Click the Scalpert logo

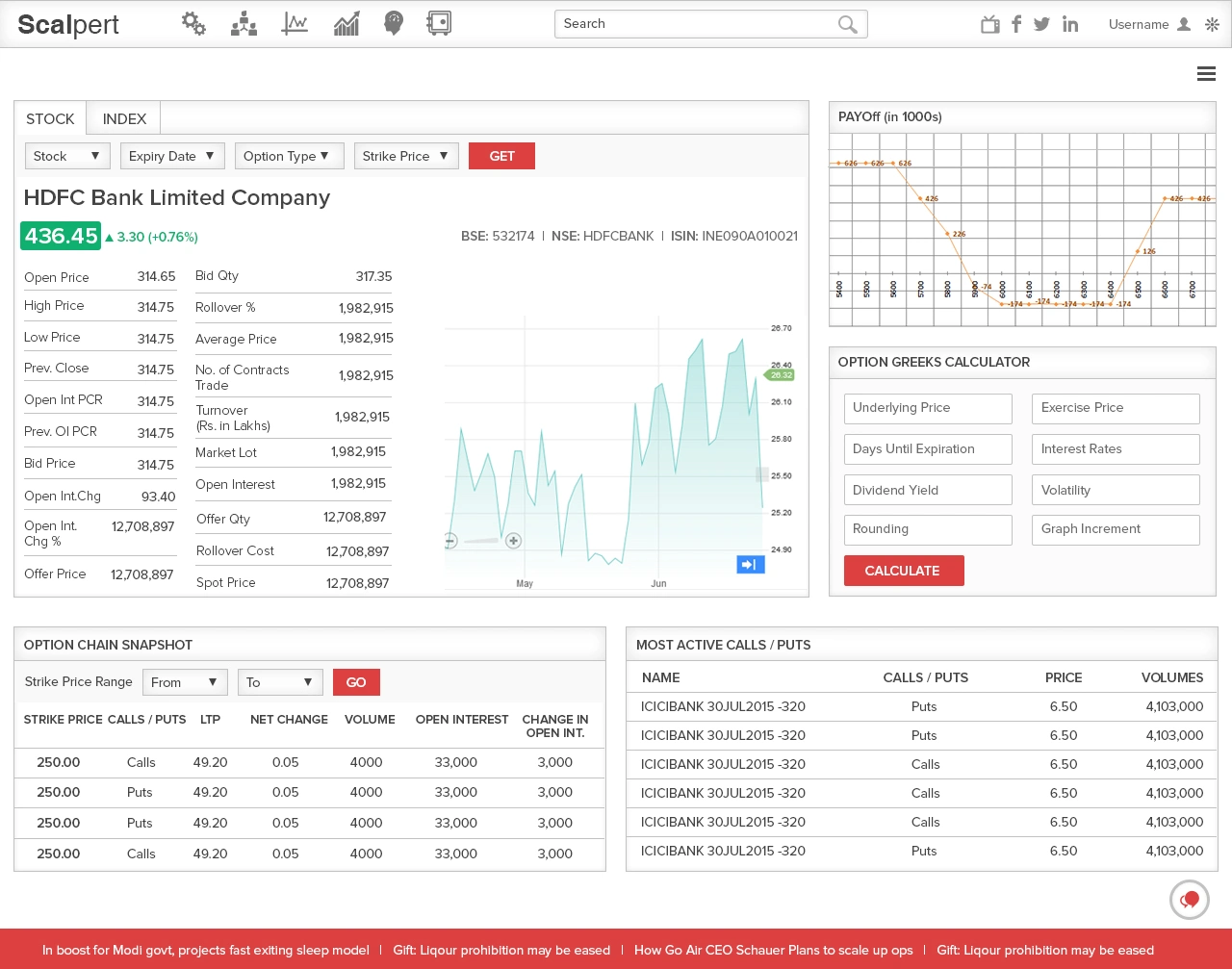pyautogui.click(x=68, y=24)
